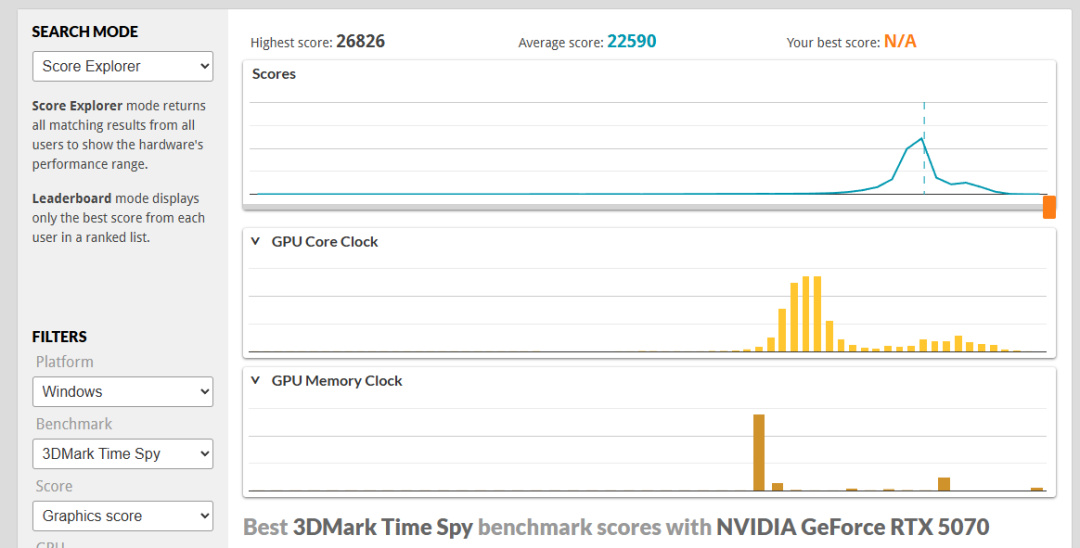
Task: Collapse the GPU Memory Clock chevron
Action: tap(256, 381)
